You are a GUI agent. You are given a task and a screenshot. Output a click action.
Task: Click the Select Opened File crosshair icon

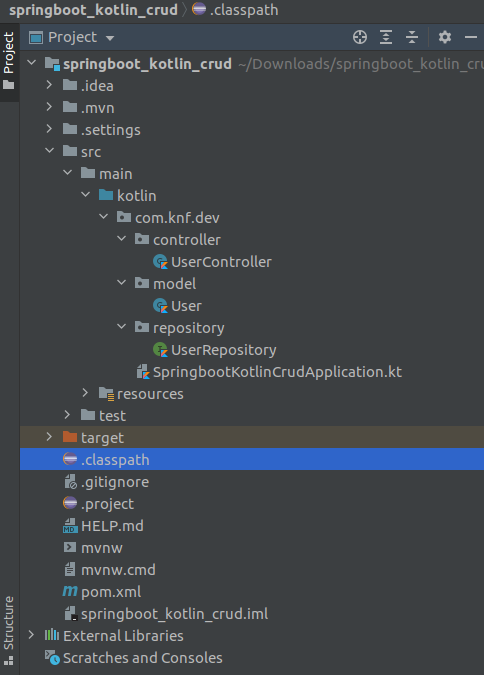tap(360, 37)
